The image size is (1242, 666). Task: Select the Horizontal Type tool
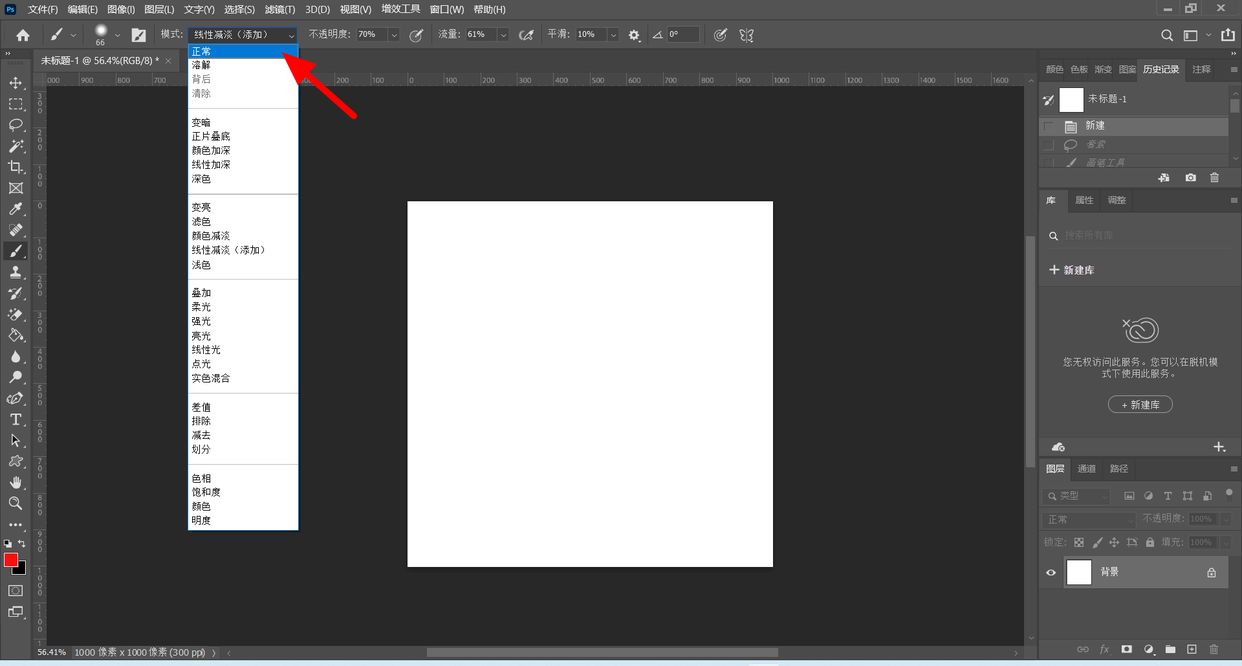[16, 419]
